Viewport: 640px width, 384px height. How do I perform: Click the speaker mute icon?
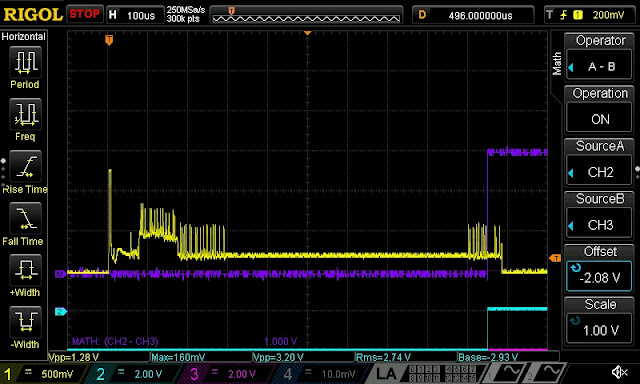tap(619, 372)
